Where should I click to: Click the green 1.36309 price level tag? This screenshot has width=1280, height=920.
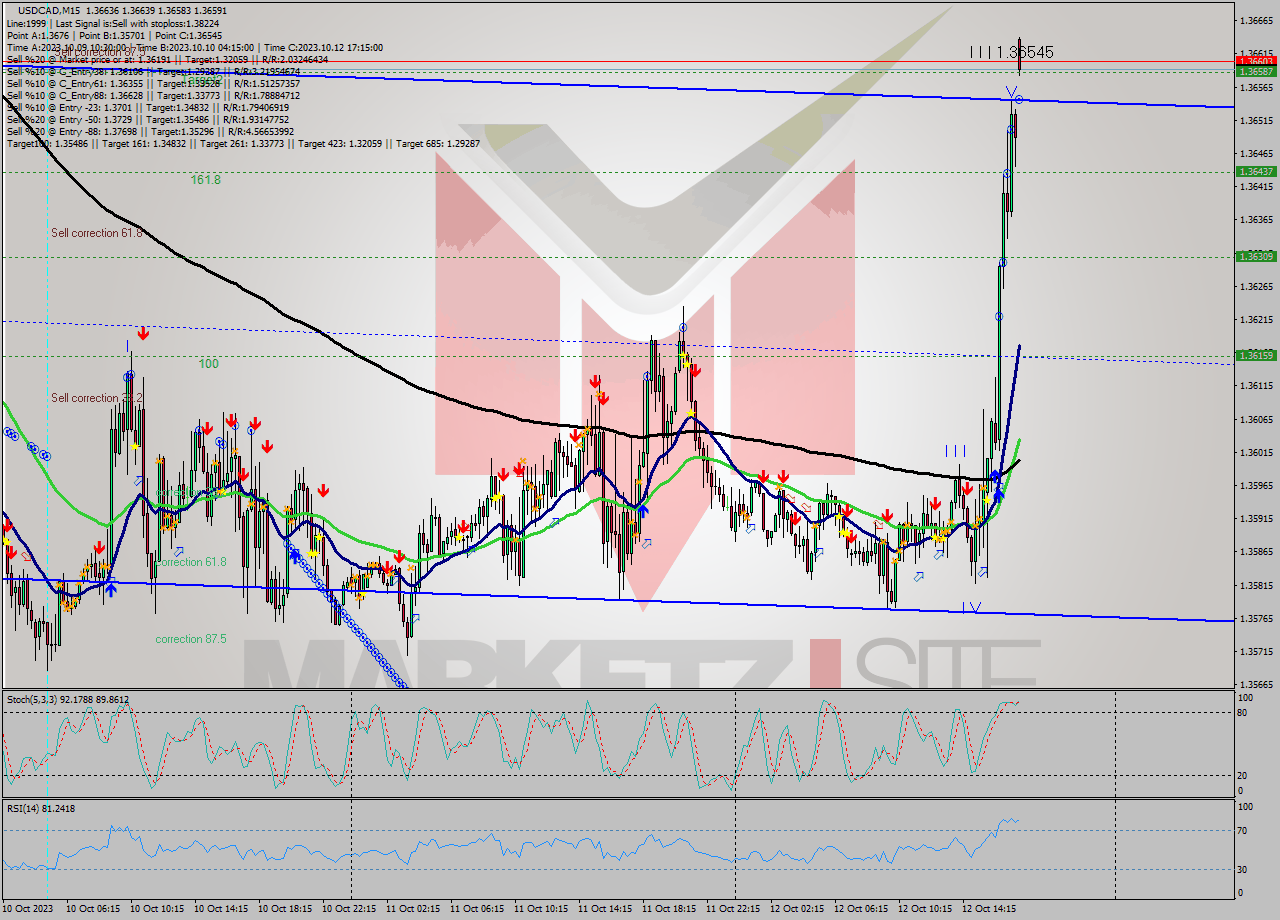[1255, 256]
